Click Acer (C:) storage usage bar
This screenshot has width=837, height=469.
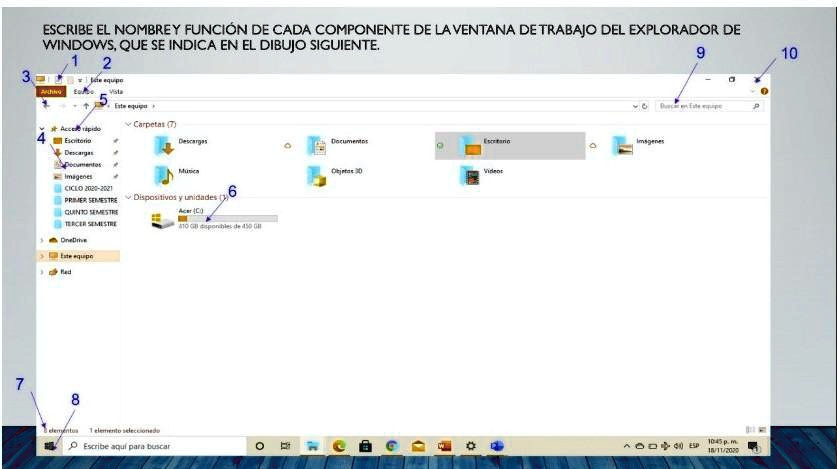[228, 219]
